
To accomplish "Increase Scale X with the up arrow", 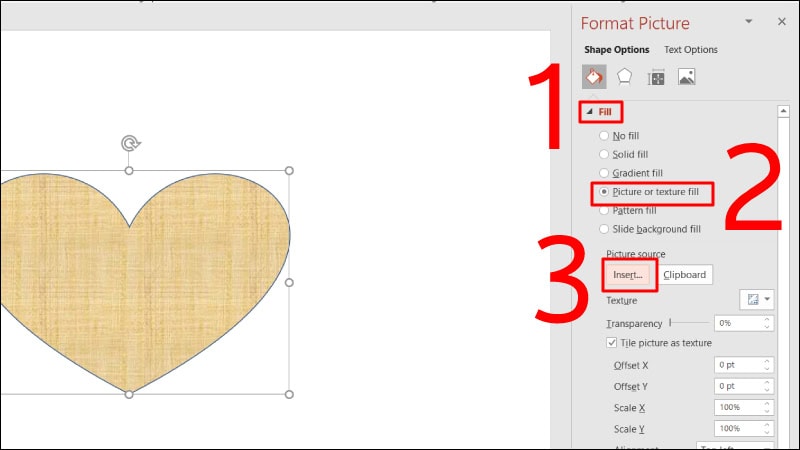I will (x=767, y=404).
